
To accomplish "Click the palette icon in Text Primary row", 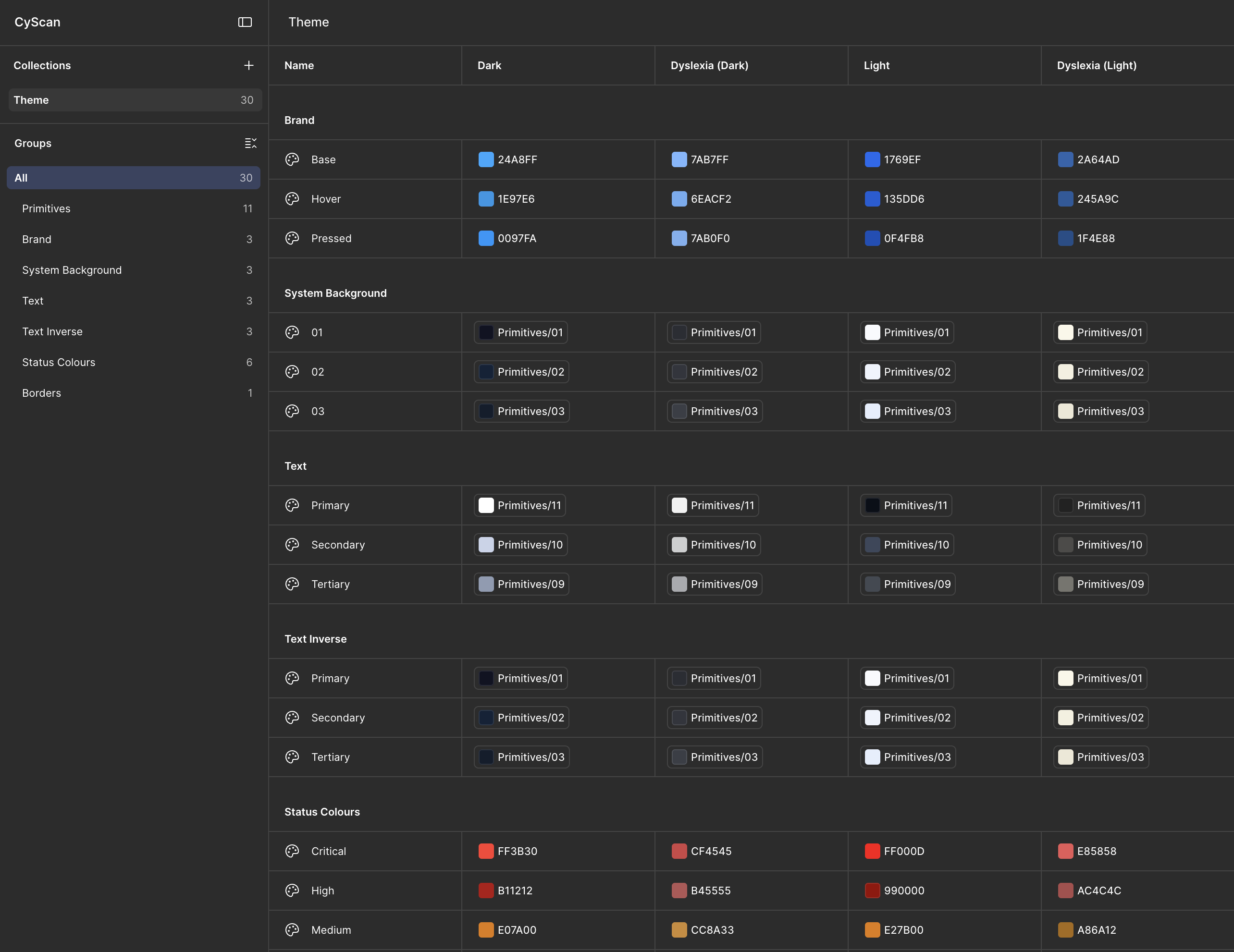I will 292,505.
